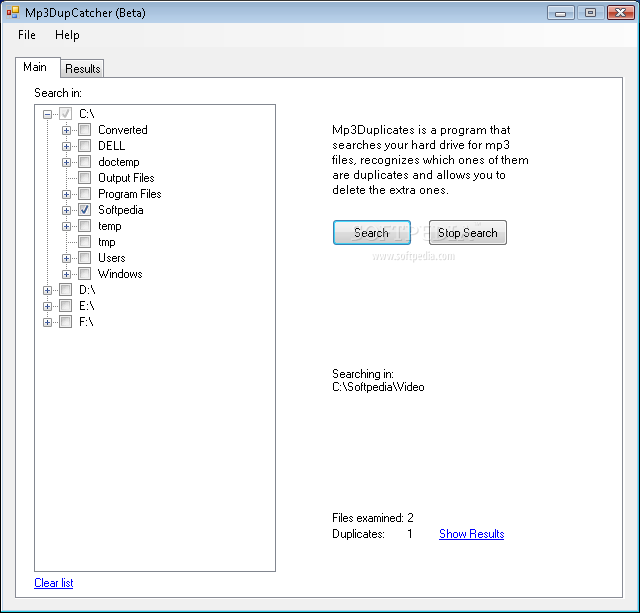Select the doctemp folder label
This screenshot has width=640, height=613.
[119, 162]
